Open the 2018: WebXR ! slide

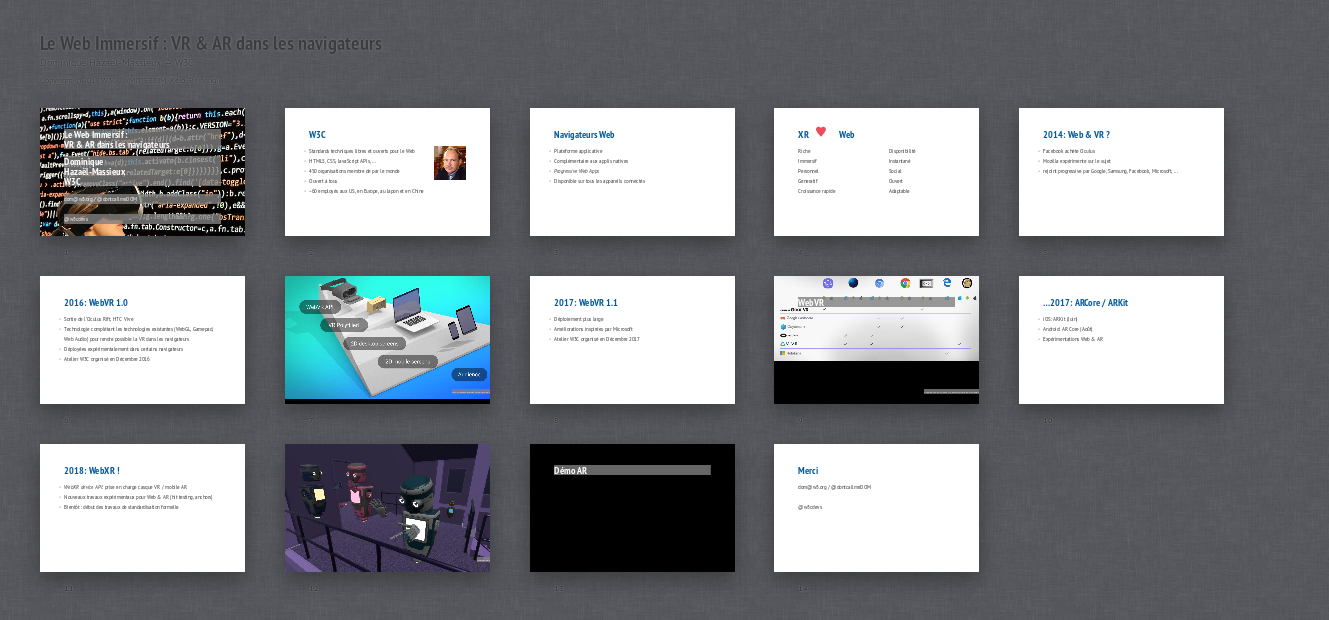click(142, 508)
